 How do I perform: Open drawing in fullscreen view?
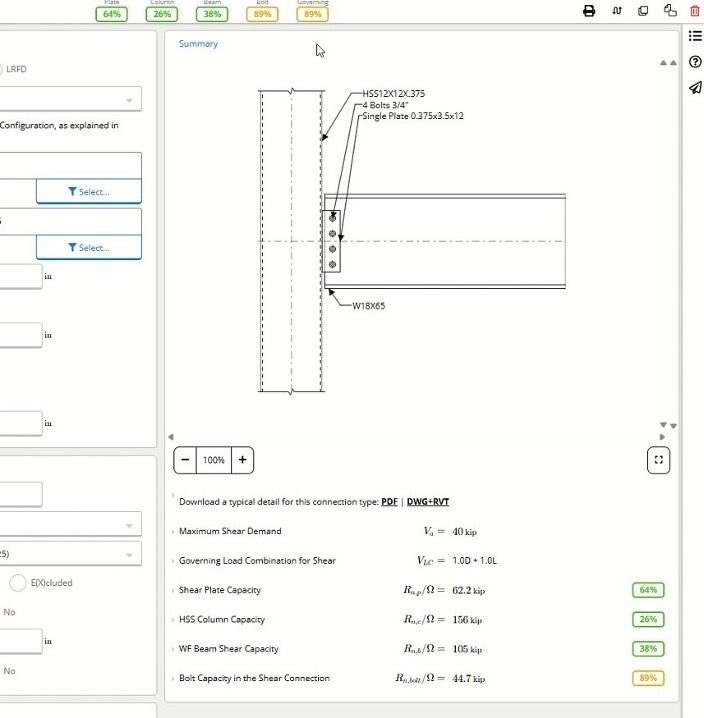coord(658,460)
